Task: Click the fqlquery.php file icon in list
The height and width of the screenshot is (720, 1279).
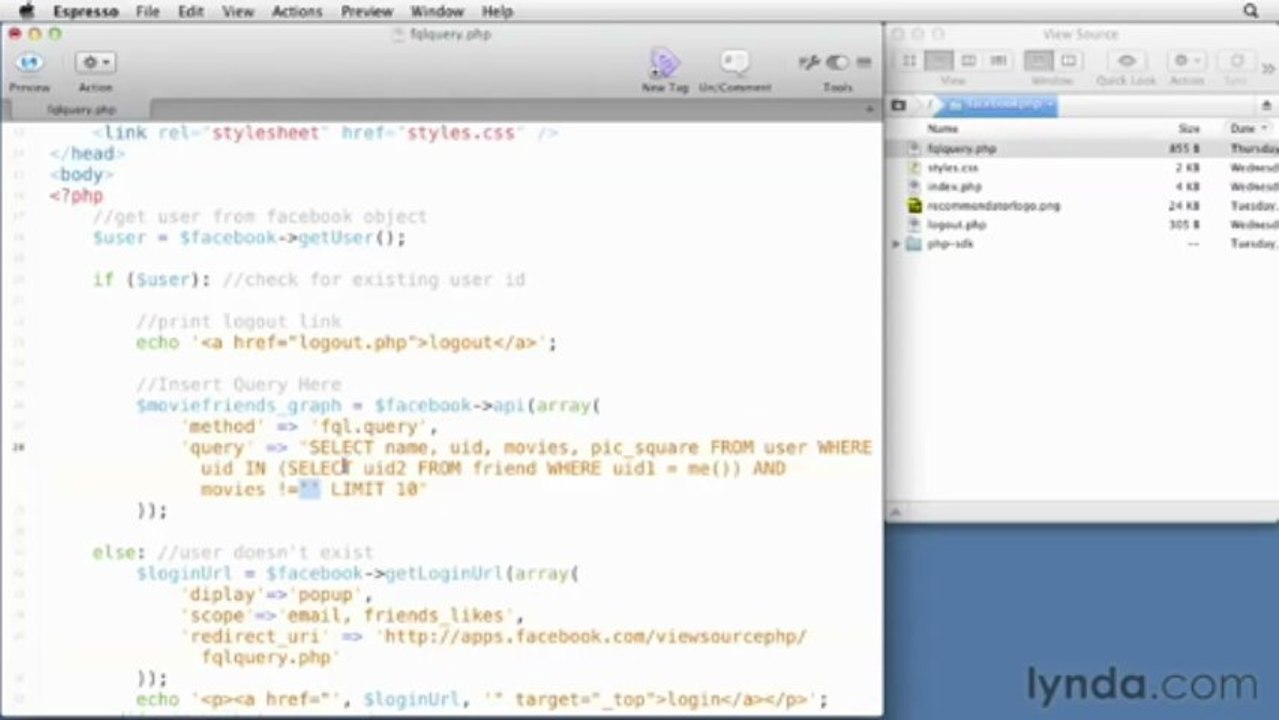Action: click(x=913, y=148)
